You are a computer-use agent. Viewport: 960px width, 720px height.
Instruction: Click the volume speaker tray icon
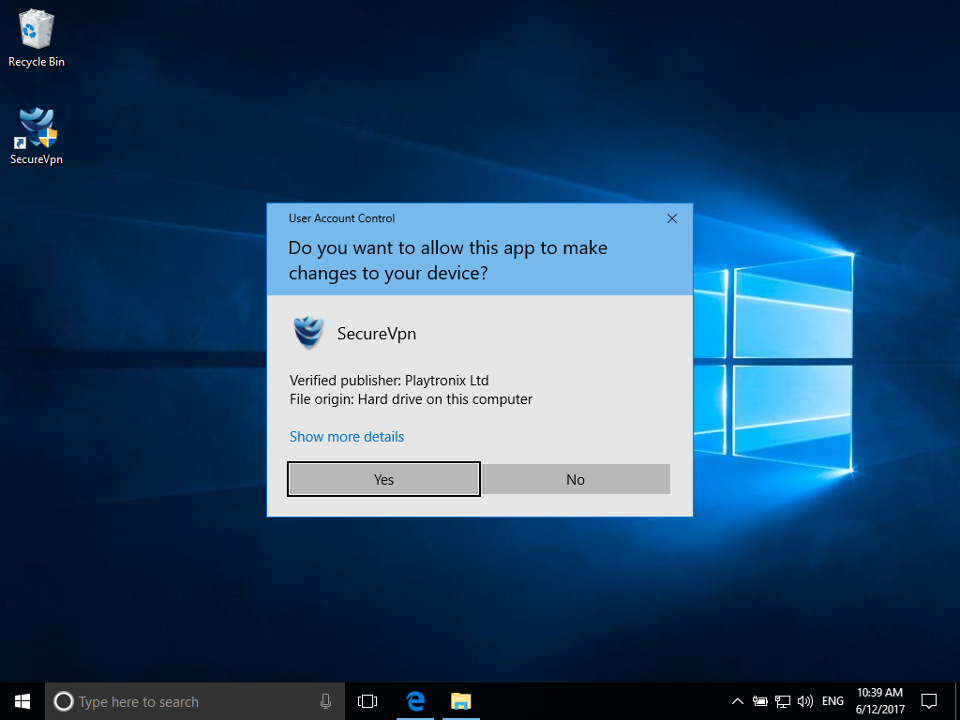(805, 702)
